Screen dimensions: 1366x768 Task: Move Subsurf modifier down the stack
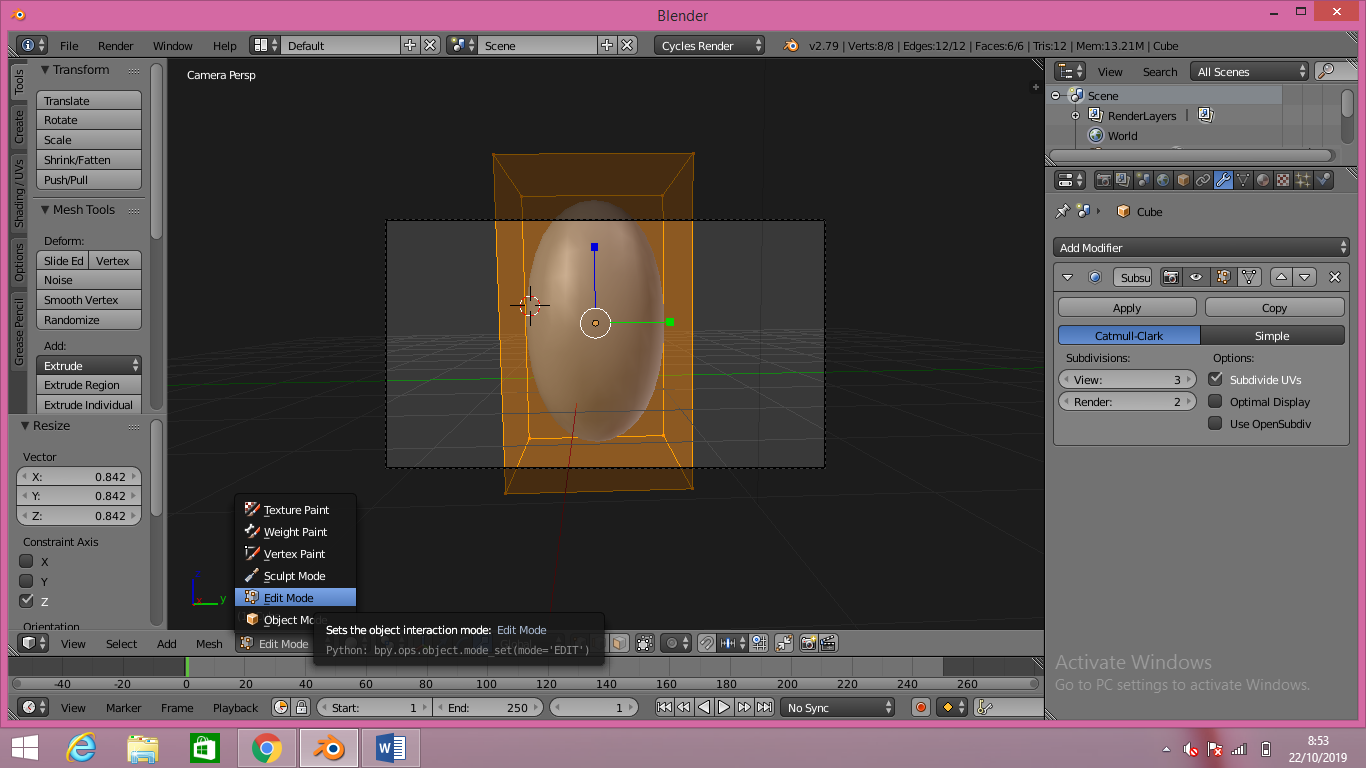click(1304, 277)
